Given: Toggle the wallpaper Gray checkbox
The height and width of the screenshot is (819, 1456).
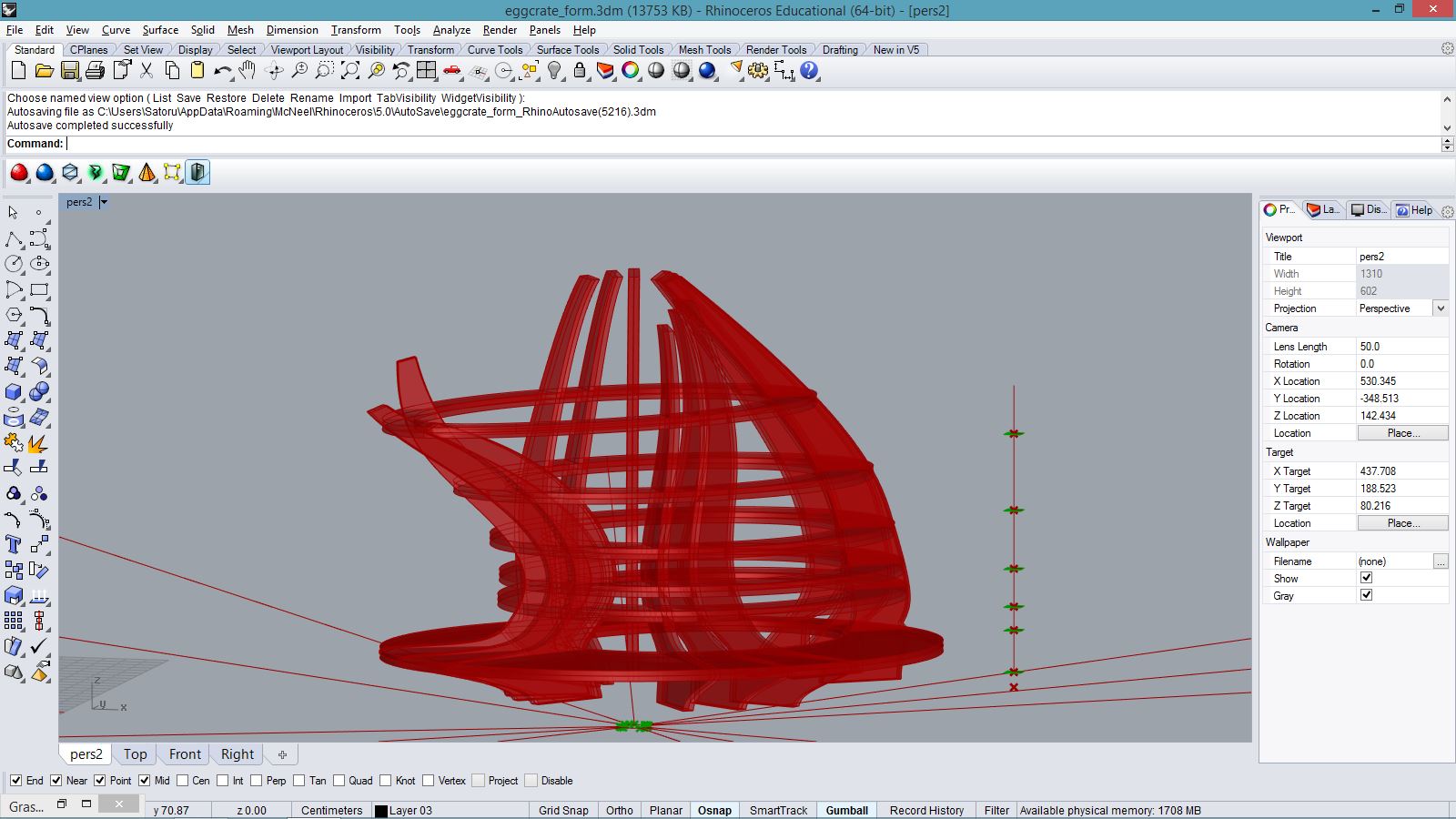Looking at the screenshot, I should point(1366,595).
